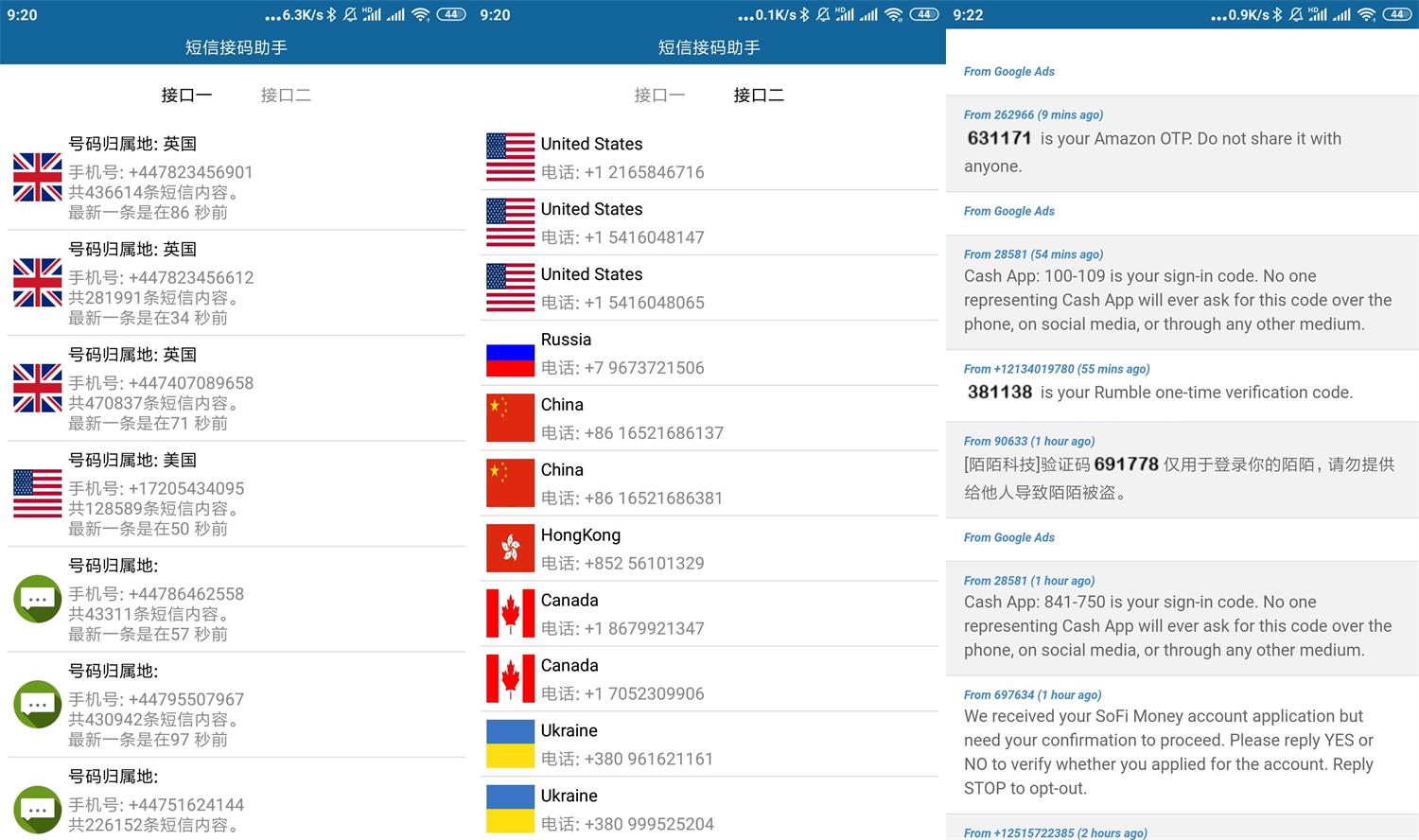
Task: Tap the UK flag next to +447407089658
Action: (x=38, y=388)
